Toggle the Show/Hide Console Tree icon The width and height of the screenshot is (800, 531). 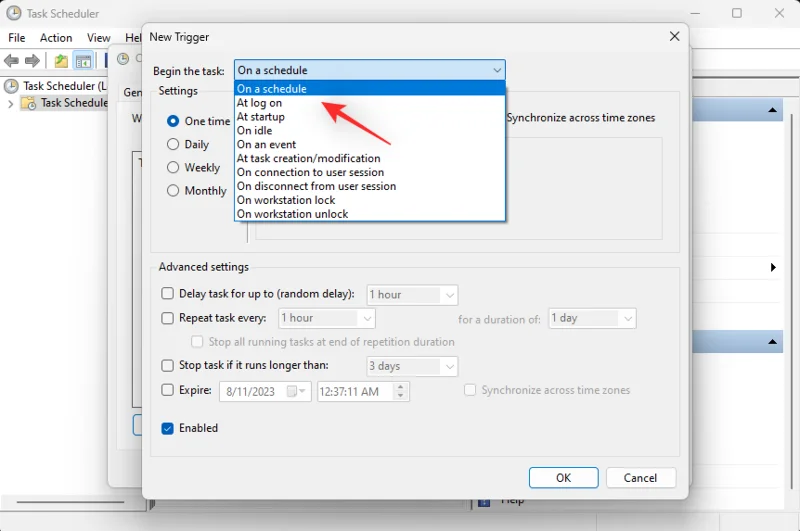[x=83, y=61]
